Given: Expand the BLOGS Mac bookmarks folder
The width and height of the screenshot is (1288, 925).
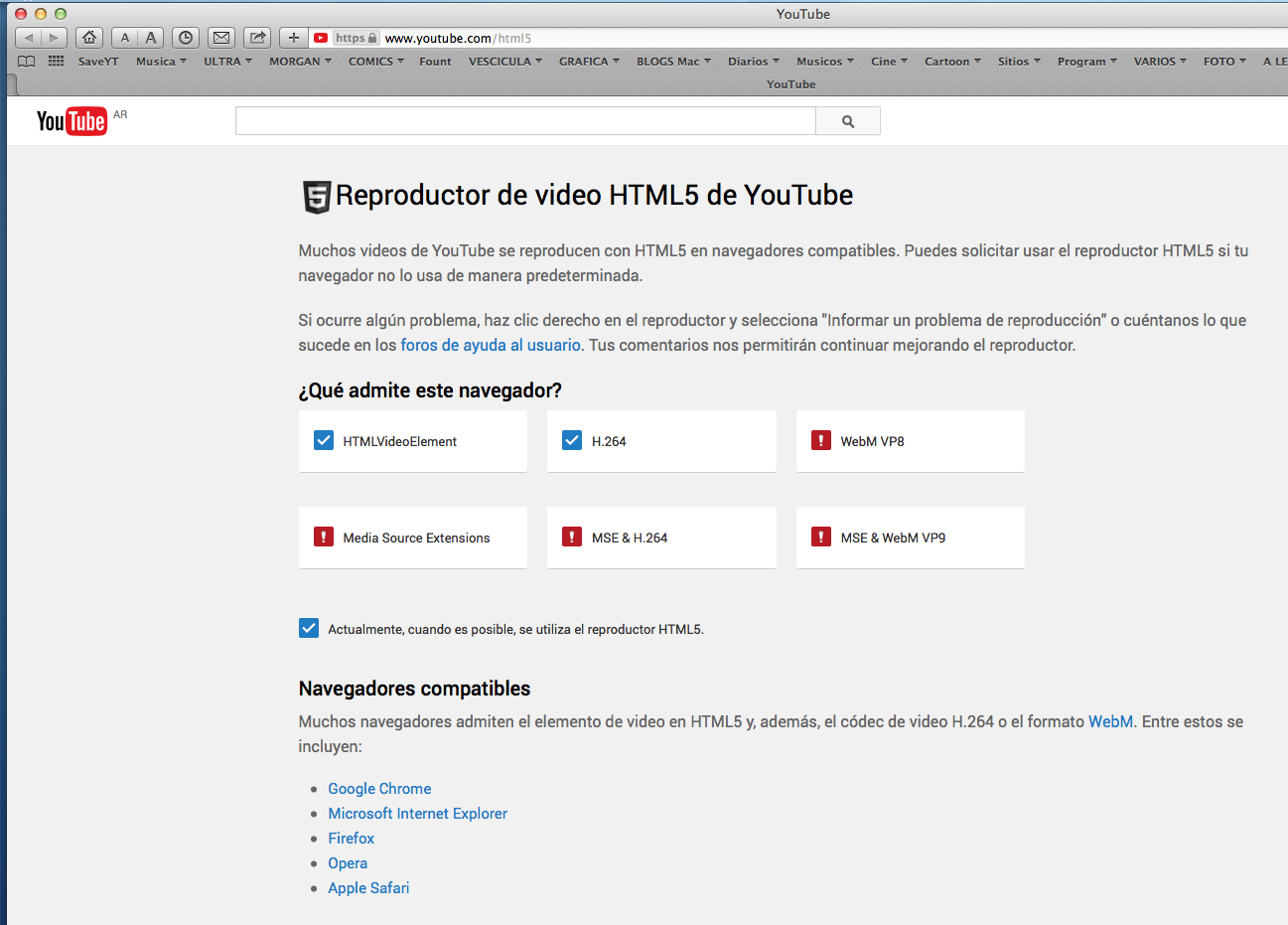Looking at the screenshot, I should click(673, 62).
